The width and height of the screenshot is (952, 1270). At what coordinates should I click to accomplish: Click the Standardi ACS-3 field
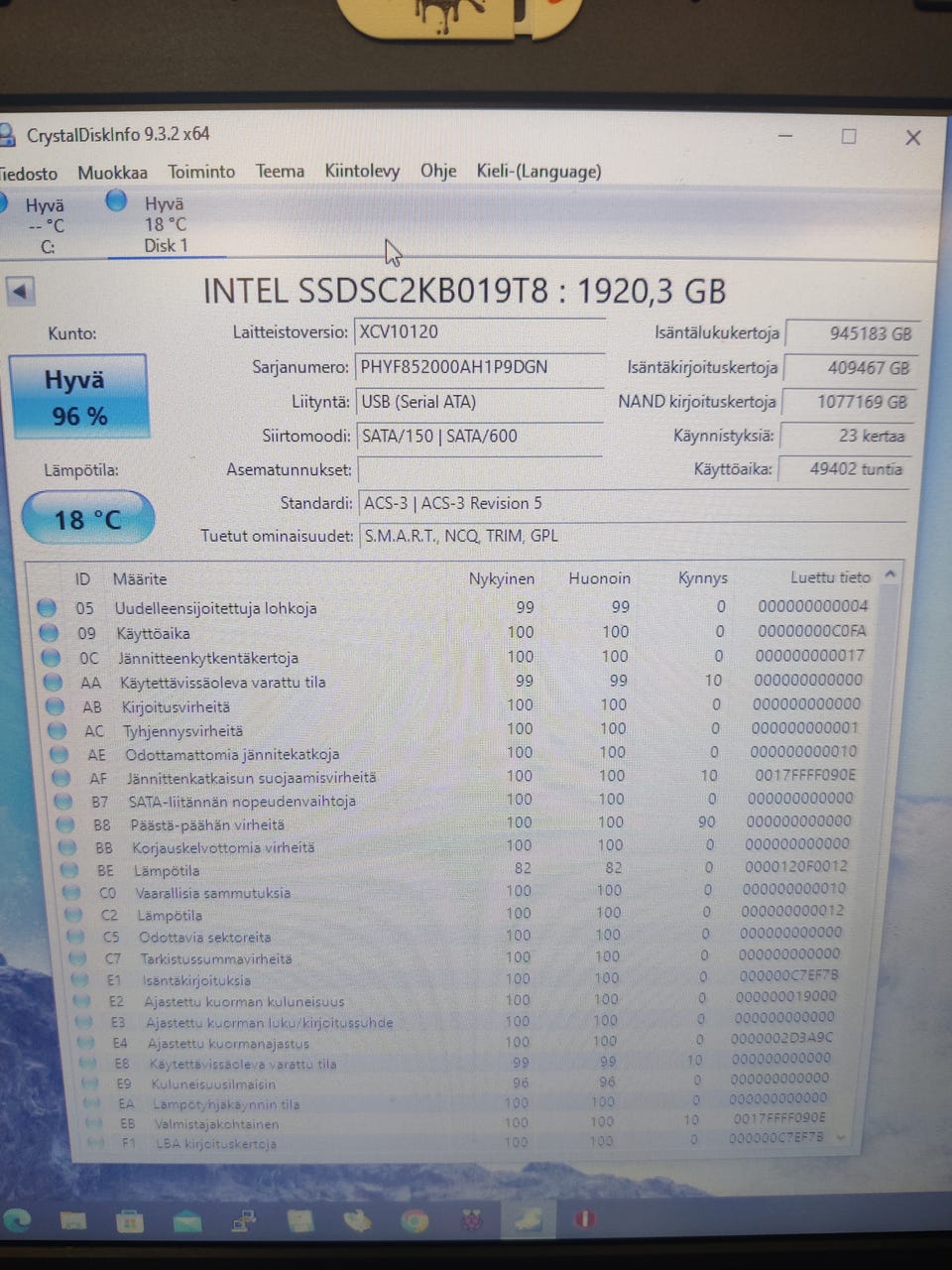[633, 503]
